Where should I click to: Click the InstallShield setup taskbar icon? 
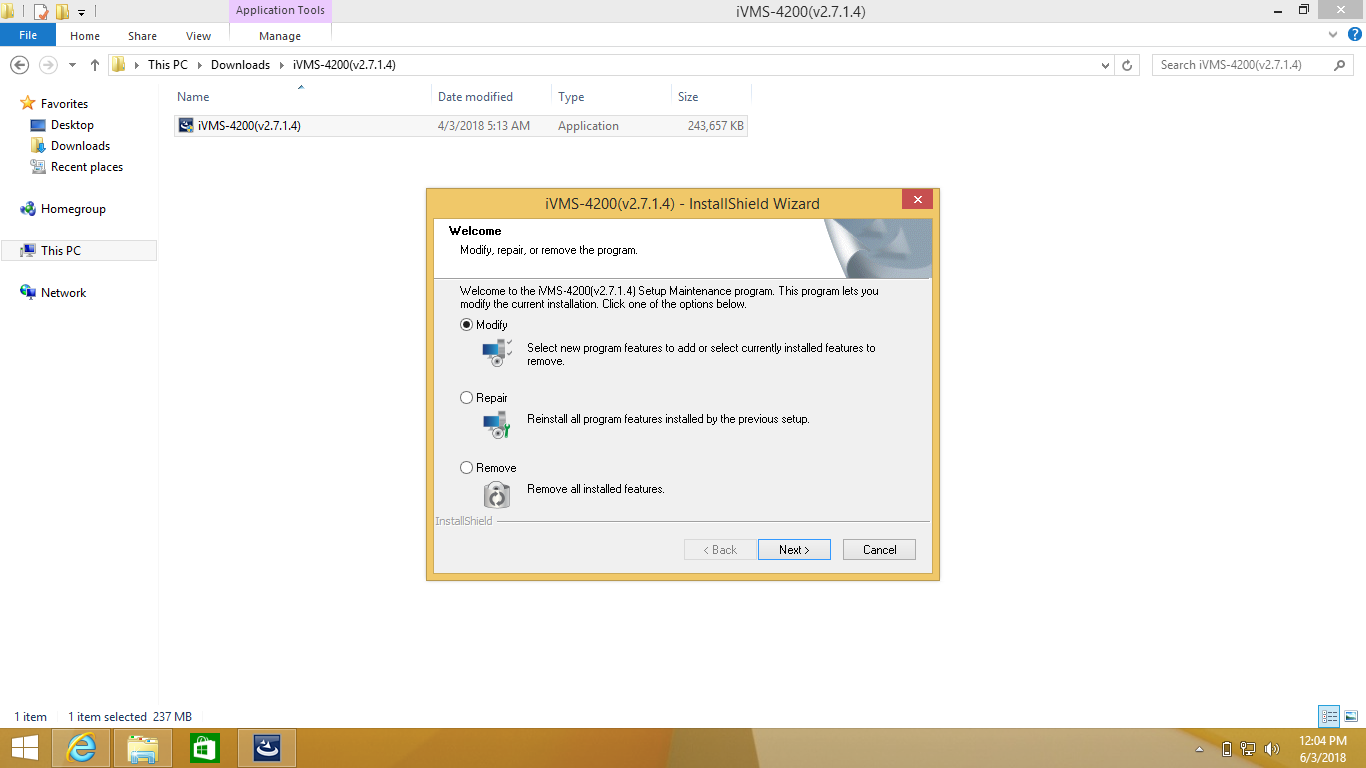point(266,748)
